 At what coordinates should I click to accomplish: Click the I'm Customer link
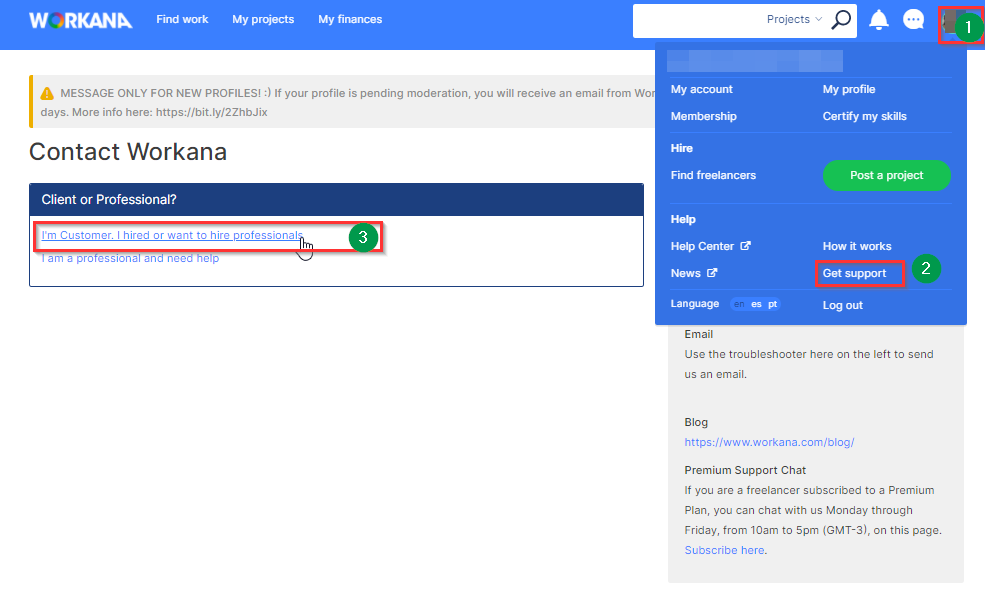(172, 235)
